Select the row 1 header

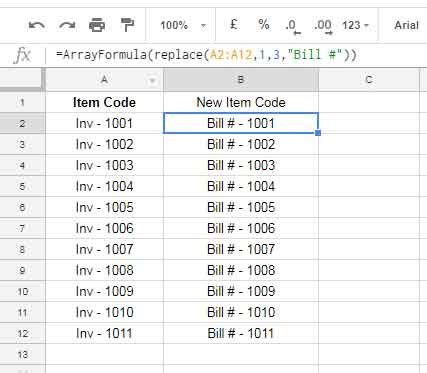(x=22, y=102)
